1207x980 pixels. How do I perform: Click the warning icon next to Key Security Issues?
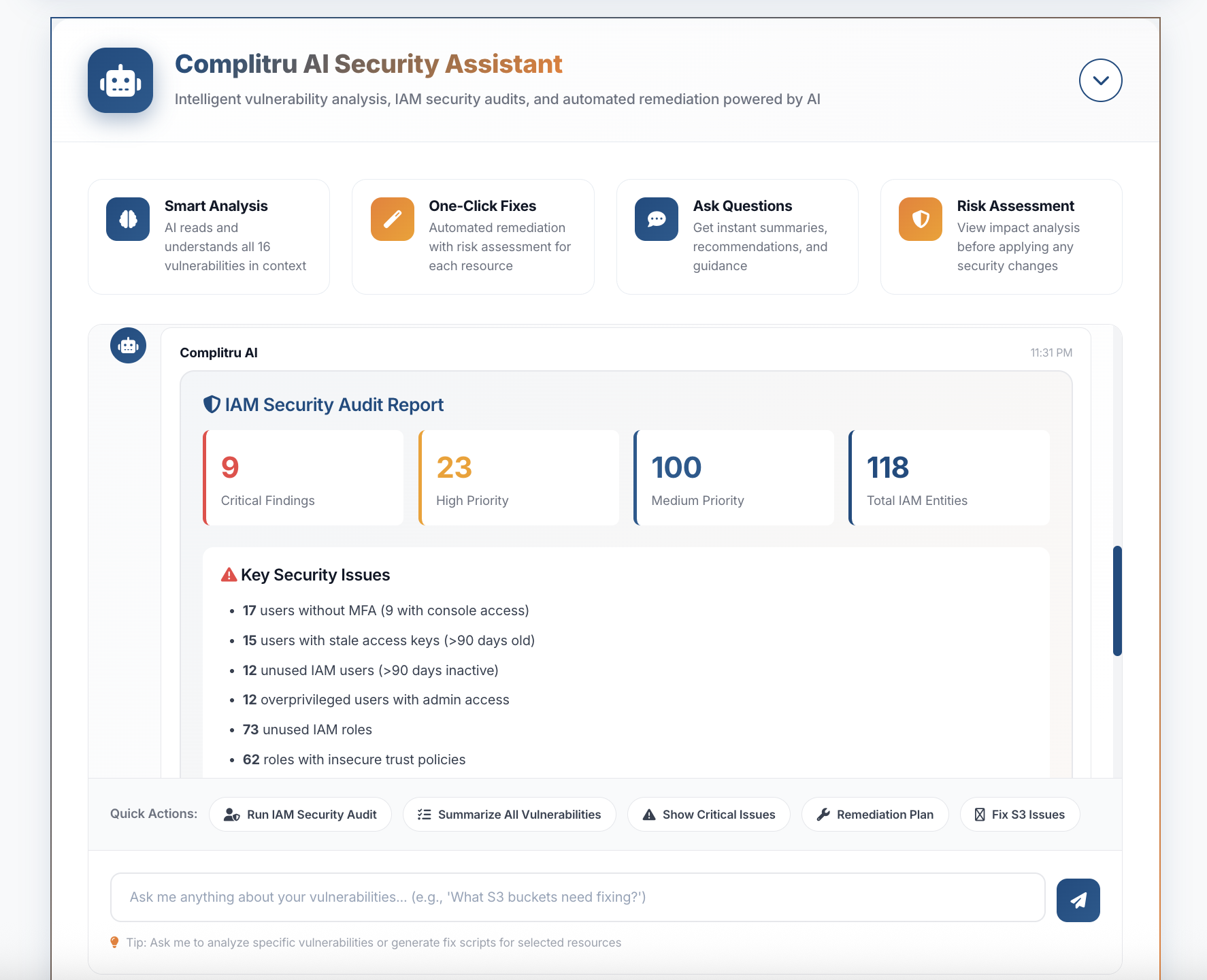click(x=229, y=574)
